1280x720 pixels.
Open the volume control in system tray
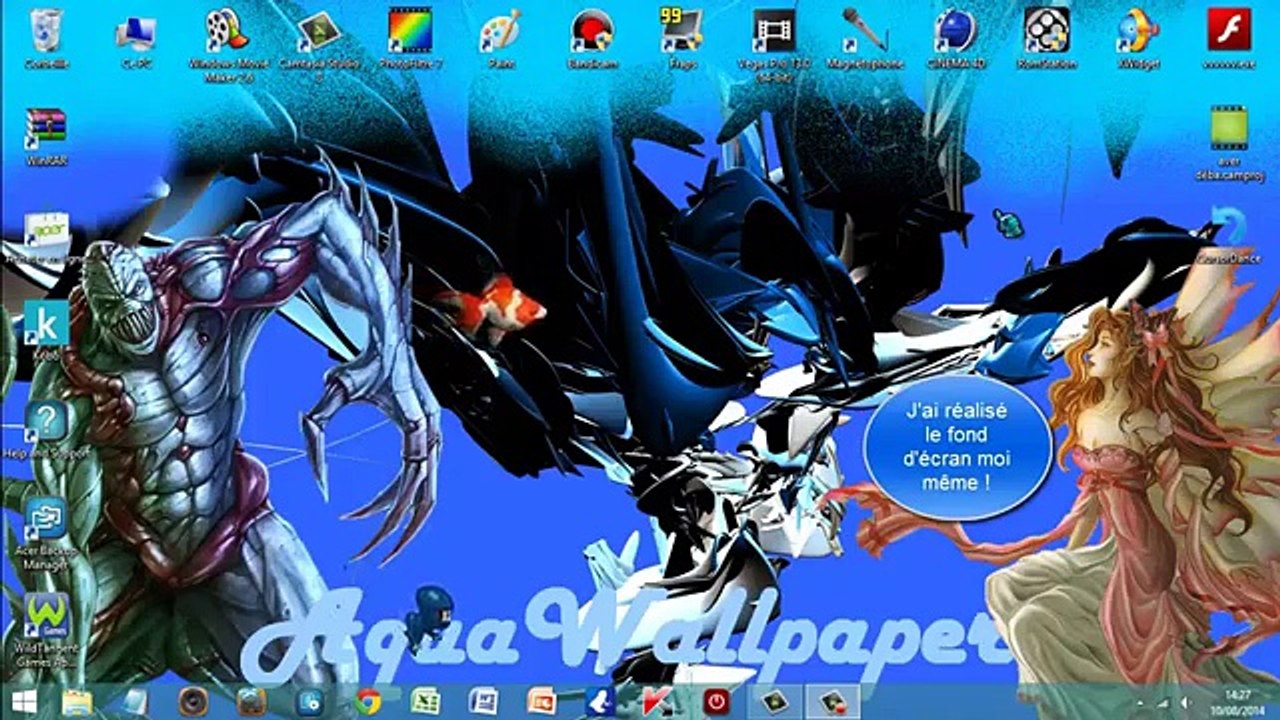1184,702
